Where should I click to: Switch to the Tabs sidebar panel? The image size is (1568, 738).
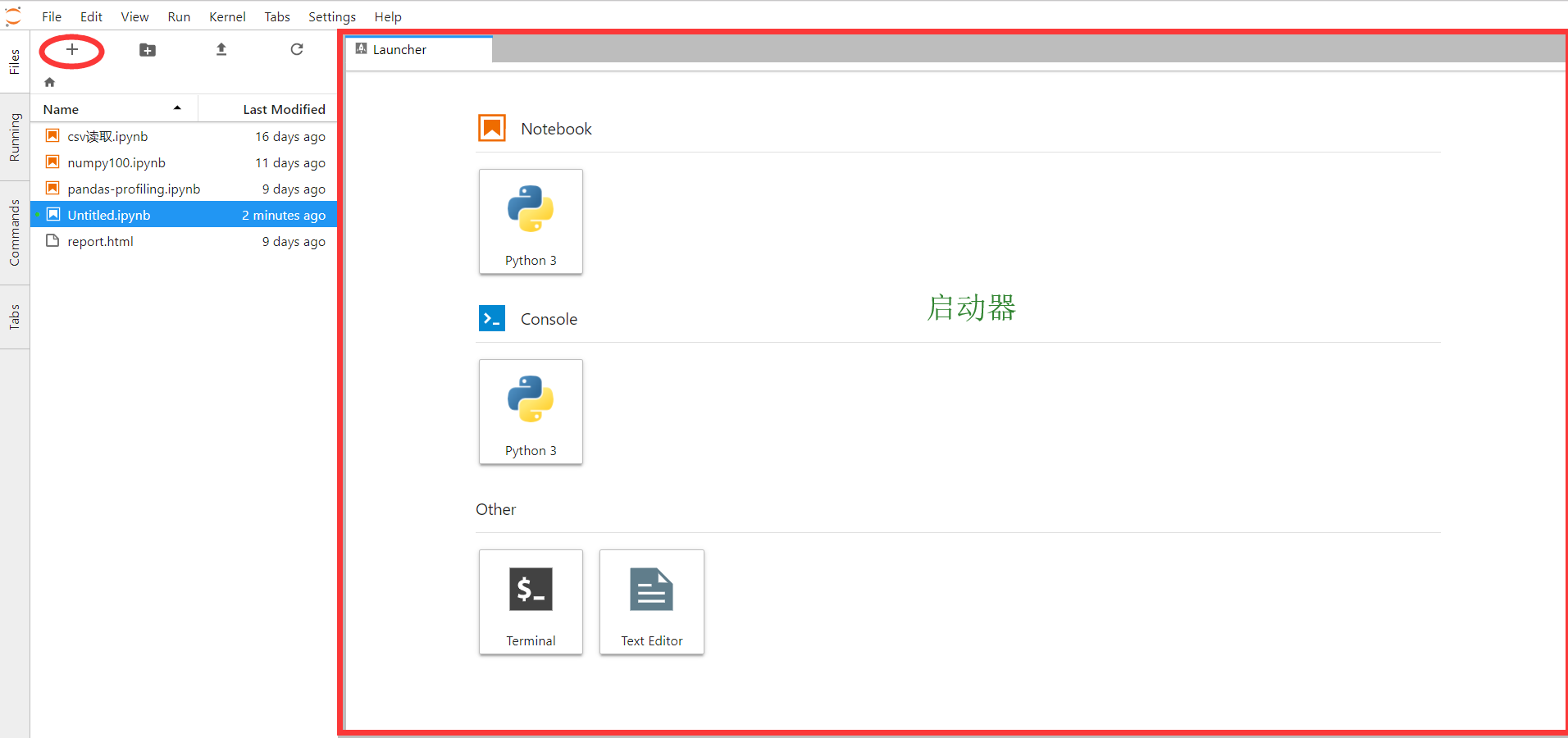click(x=15, y=317)
